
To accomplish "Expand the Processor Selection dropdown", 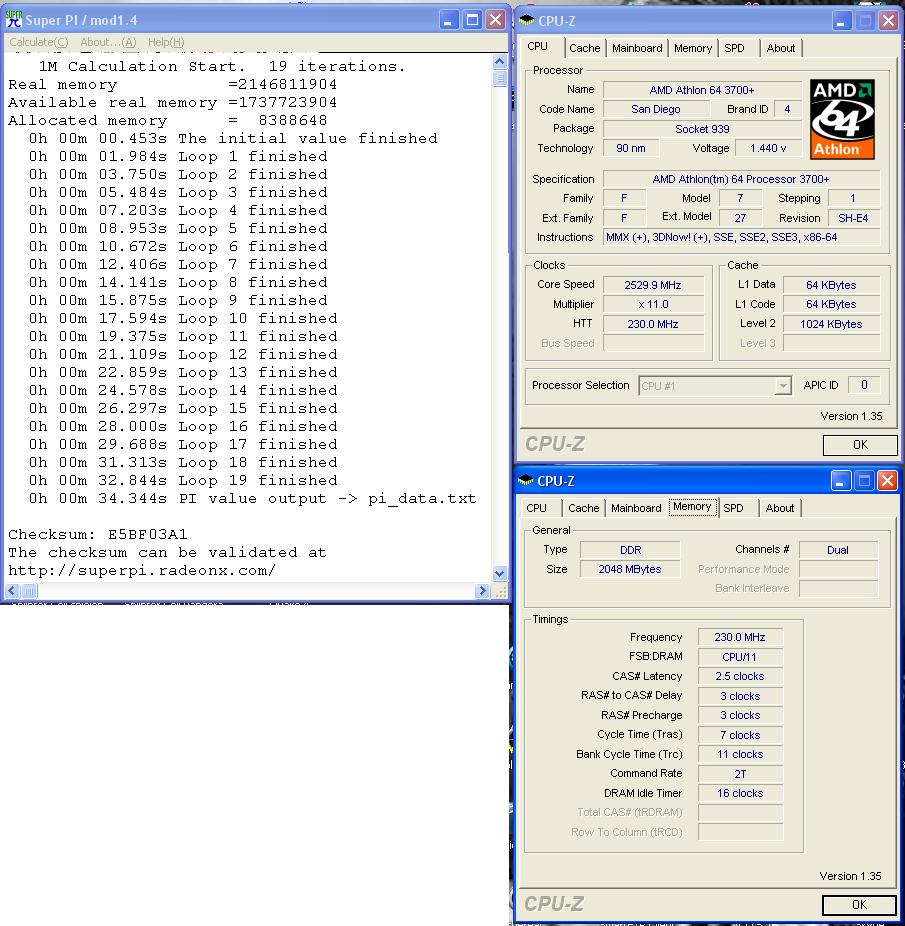I will pos(783,386).
